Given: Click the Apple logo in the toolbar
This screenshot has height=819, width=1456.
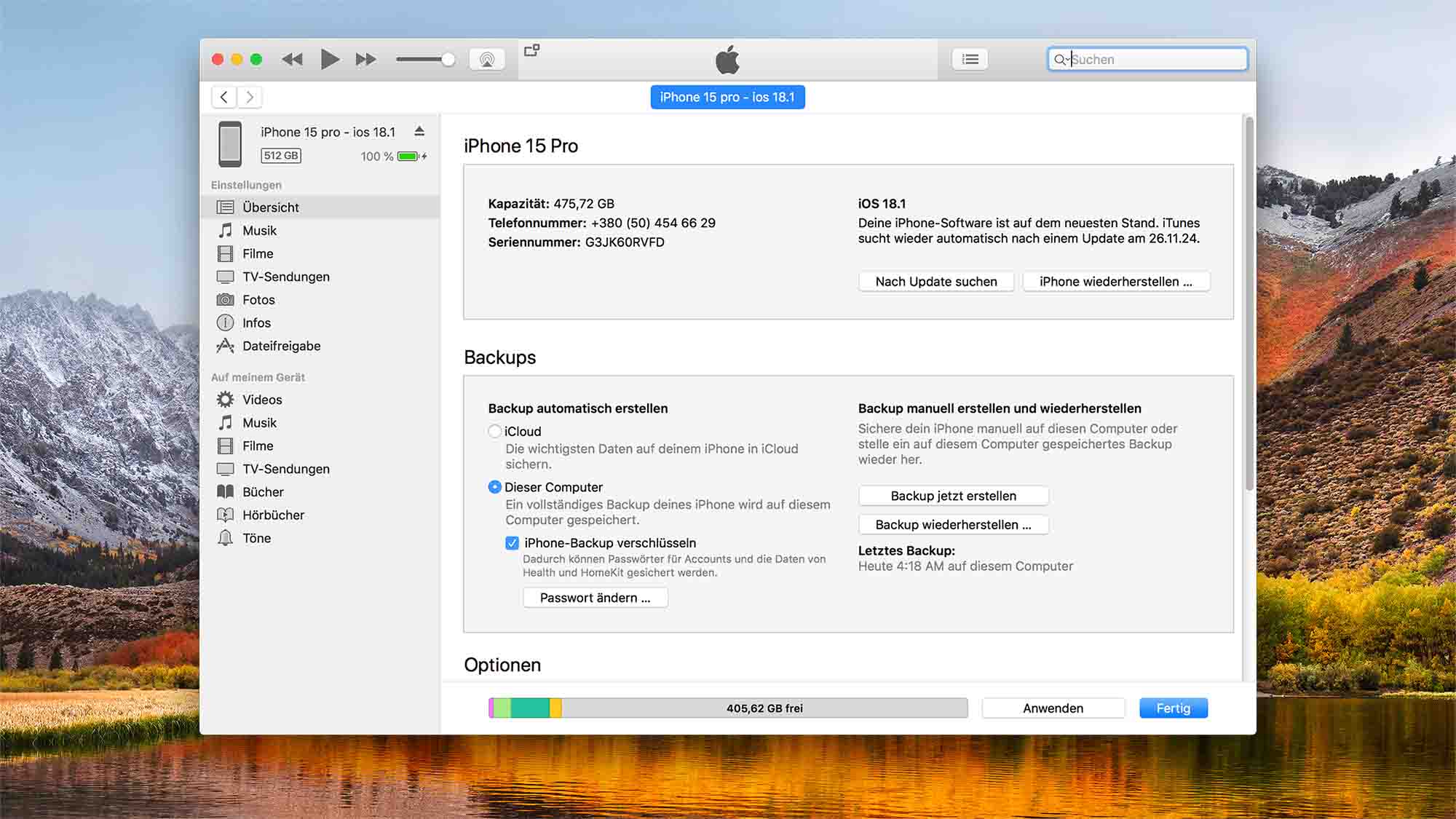Looking at the screenshot, I should pyautogui.click(x=727, y=60).
